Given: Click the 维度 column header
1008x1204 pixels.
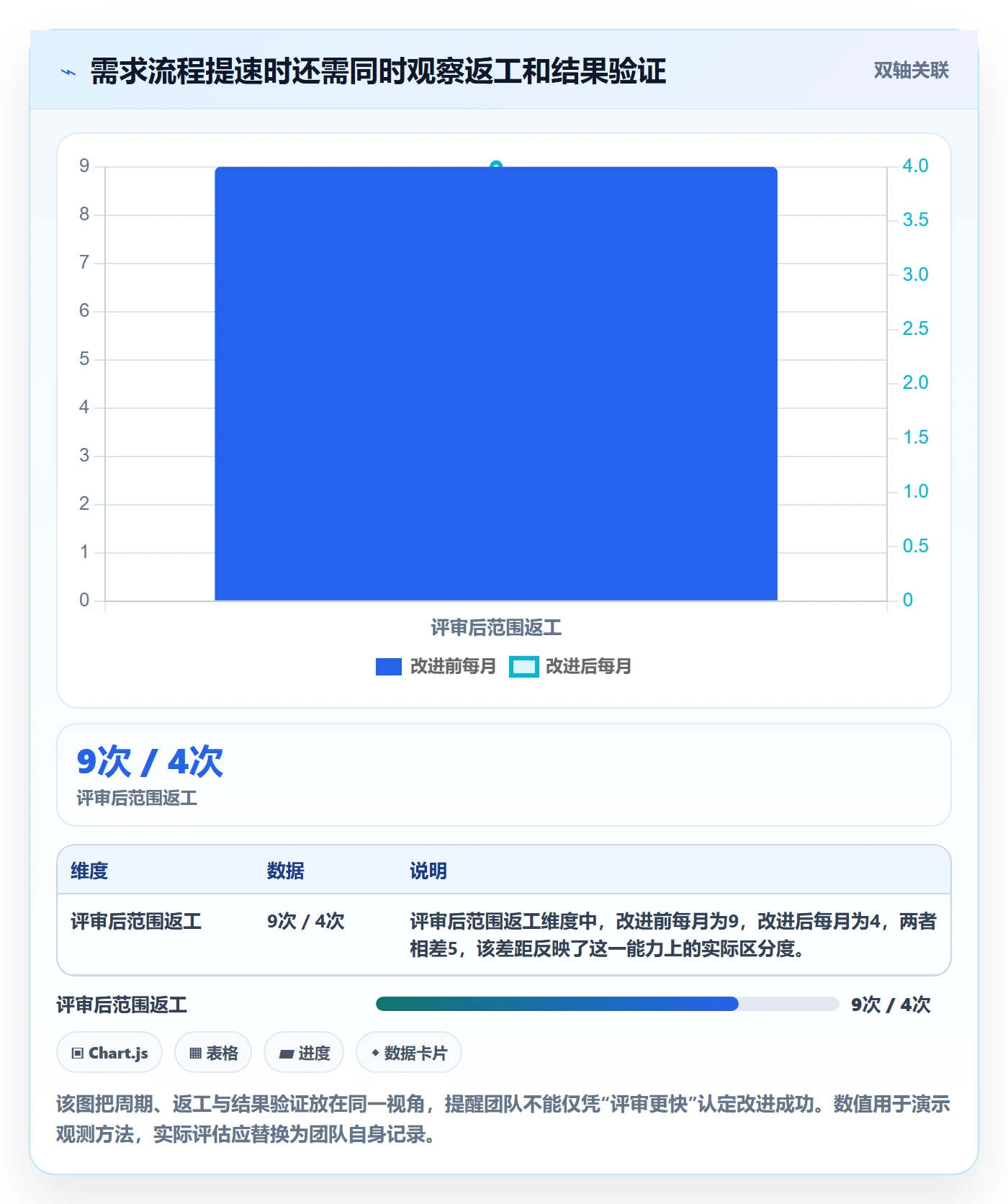Looking at the screenshot, I should tap(89, 871).
